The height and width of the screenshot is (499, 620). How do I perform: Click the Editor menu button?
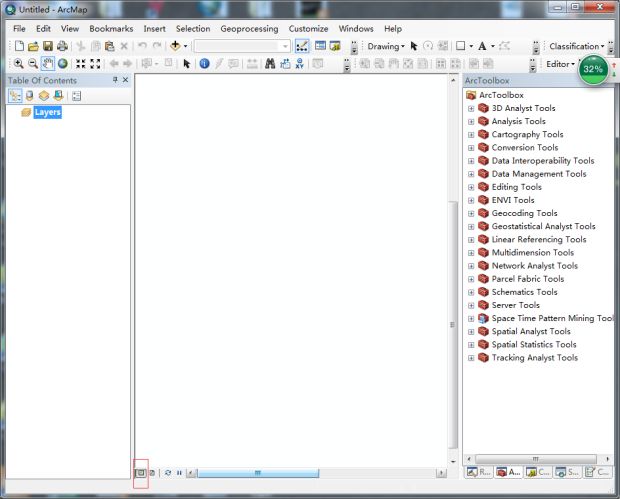click(x=560, y=64)
